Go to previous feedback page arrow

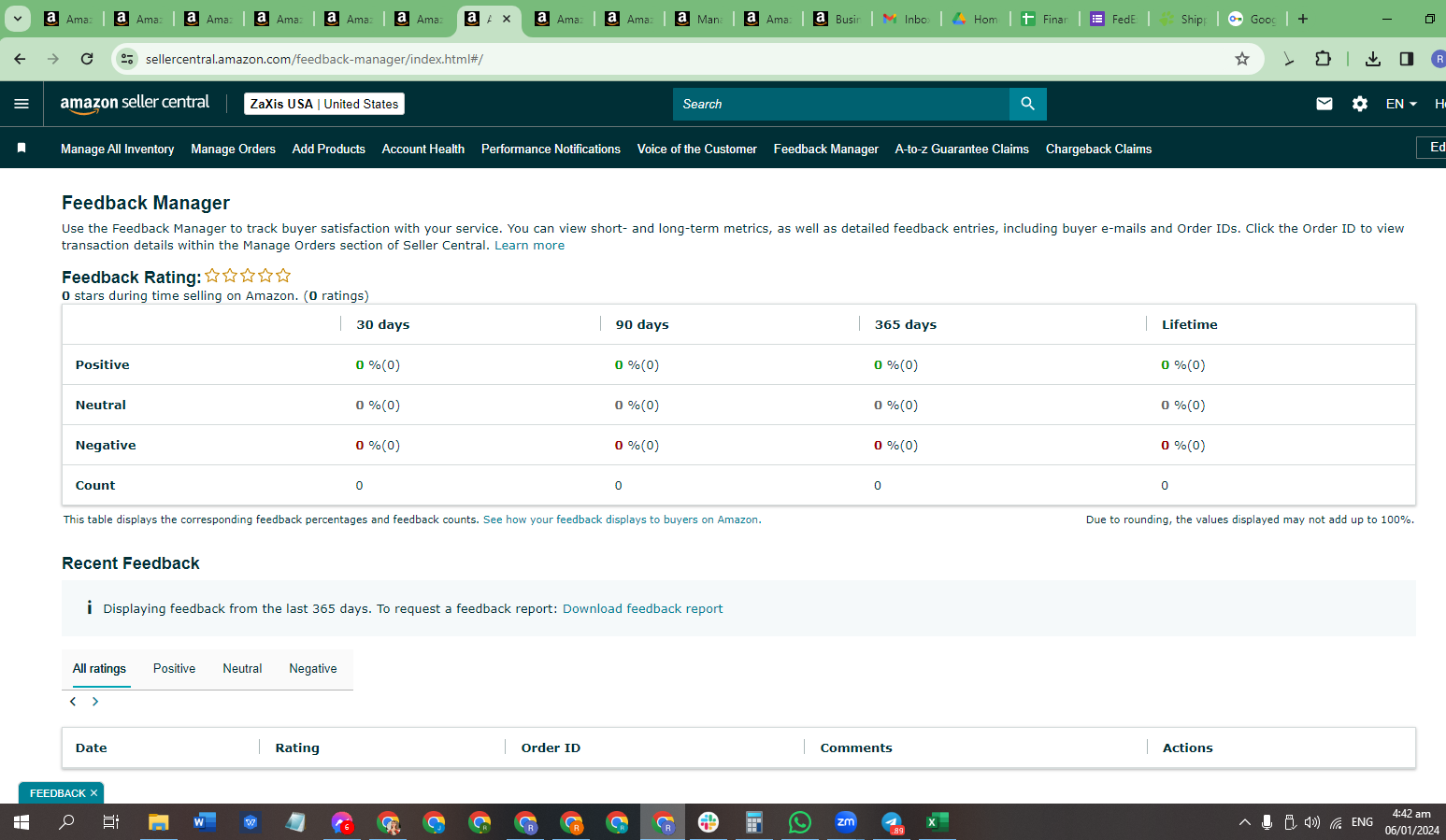coord(73,702)
